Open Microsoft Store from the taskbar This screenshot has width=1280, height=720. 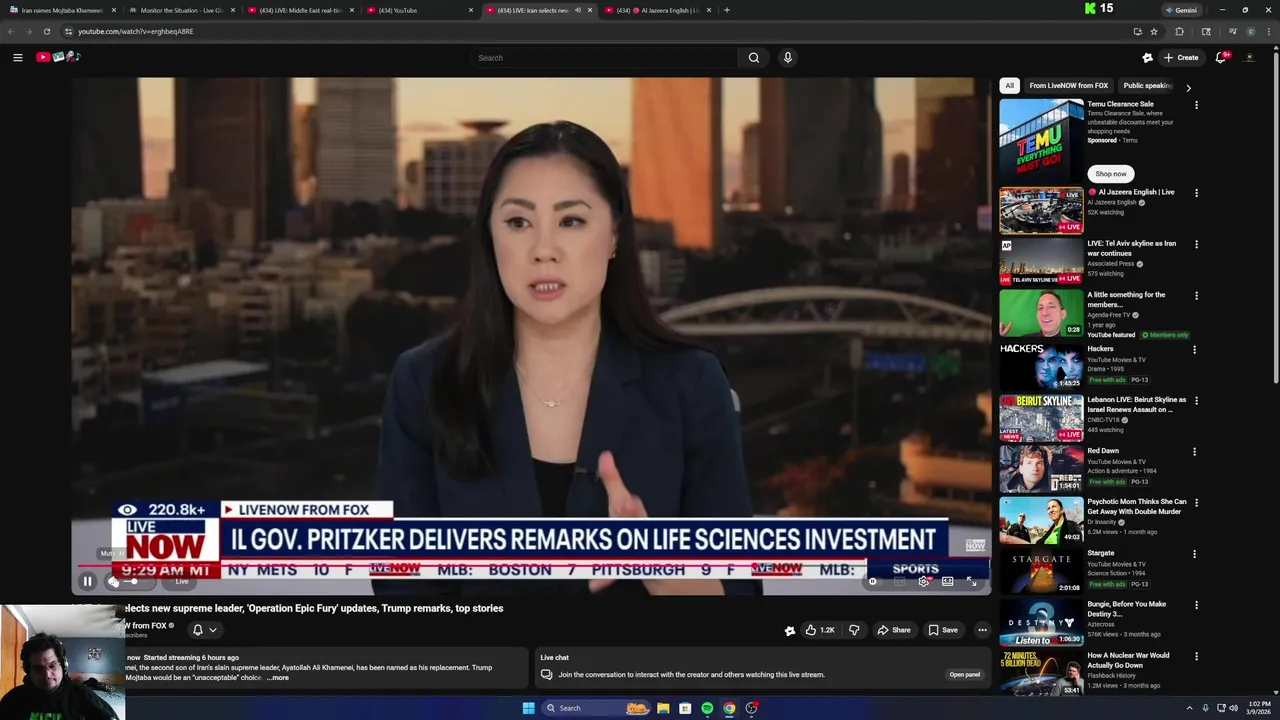click(x=685, y=708)
